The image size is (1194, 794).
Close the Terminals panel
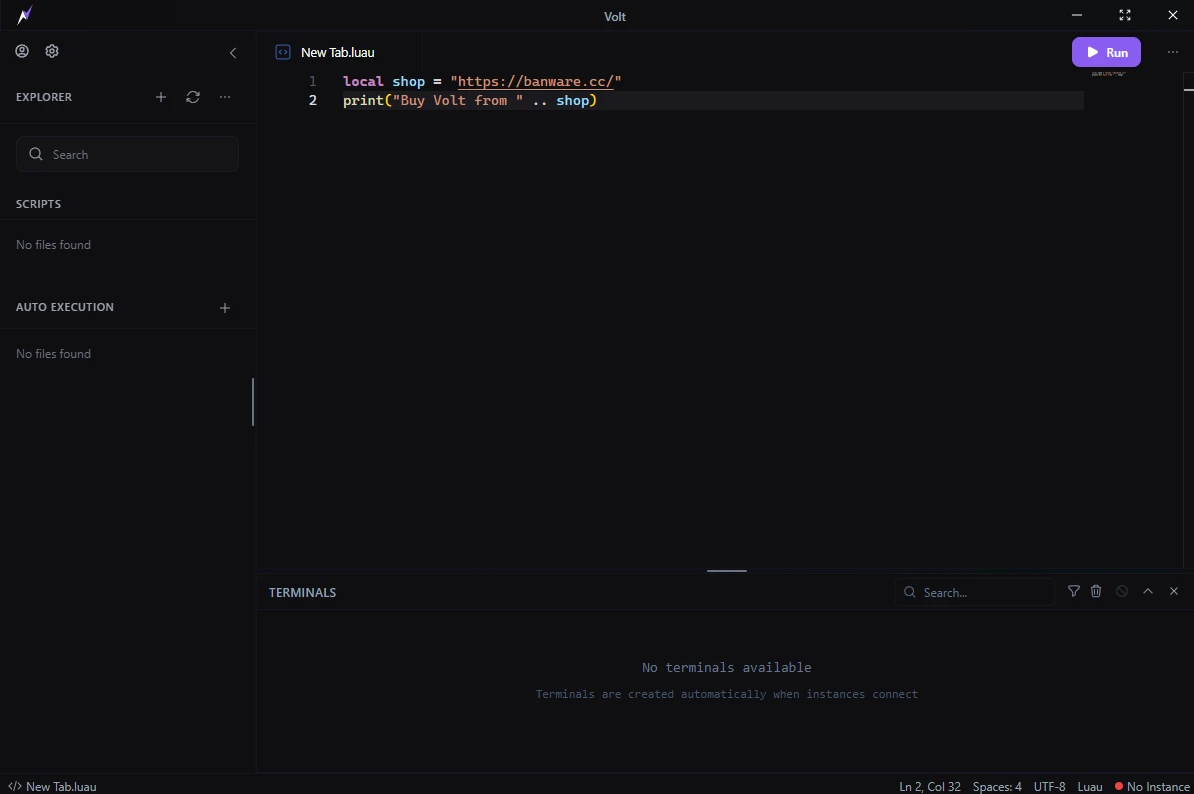1173,591
